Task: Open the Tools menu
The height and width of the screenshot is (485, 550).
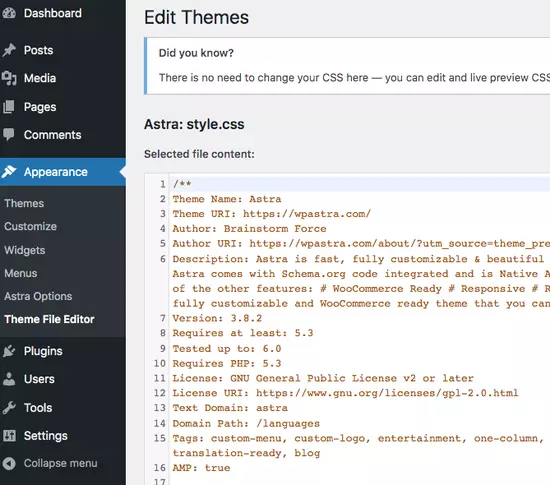Action: click(38, 407)
